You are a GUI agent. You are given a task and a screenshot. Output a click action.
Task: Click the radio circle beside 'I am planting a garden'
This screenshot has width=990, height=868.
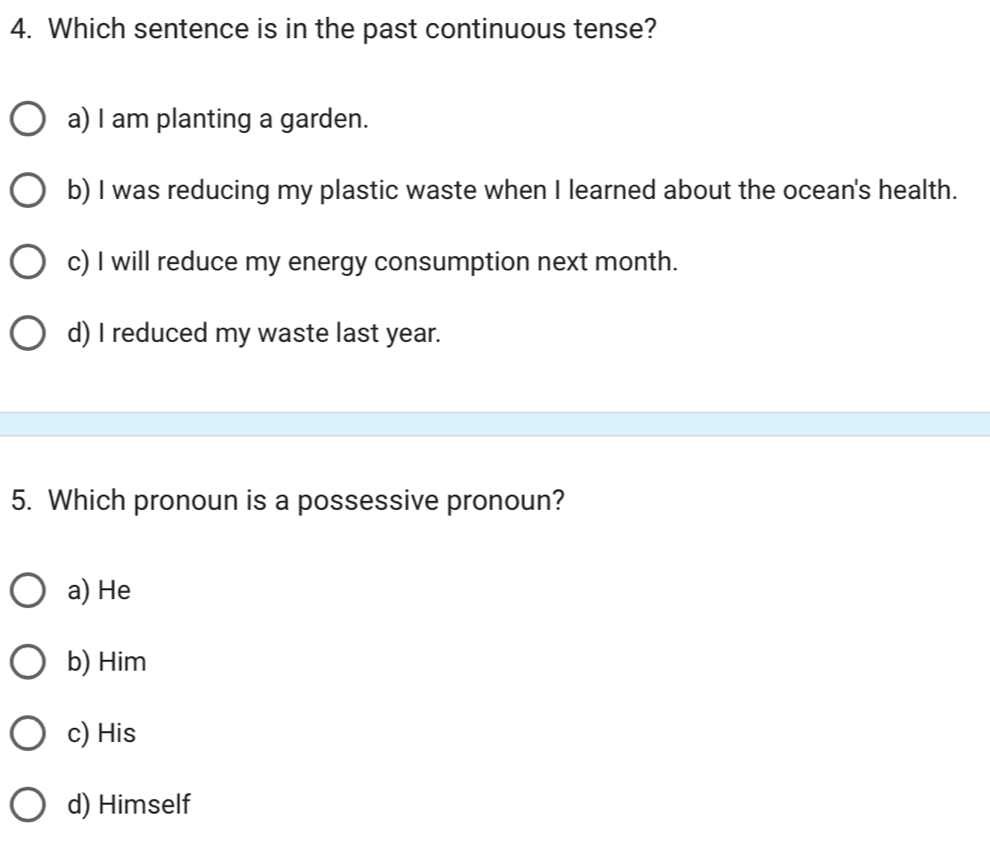click(30, 118)
